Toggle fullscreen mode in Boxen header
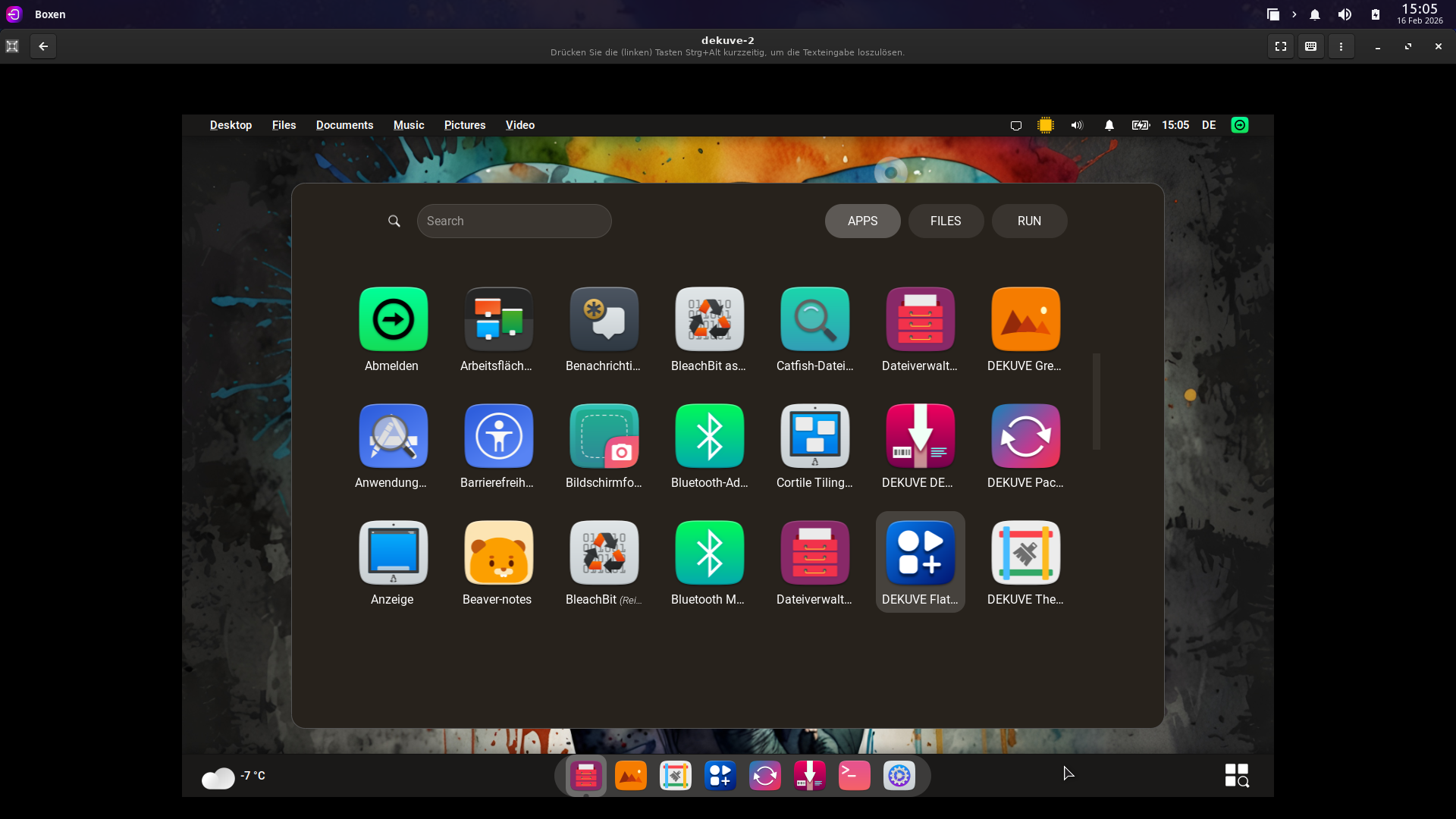Viewport: 1456px width, 819px height. 1281,46
